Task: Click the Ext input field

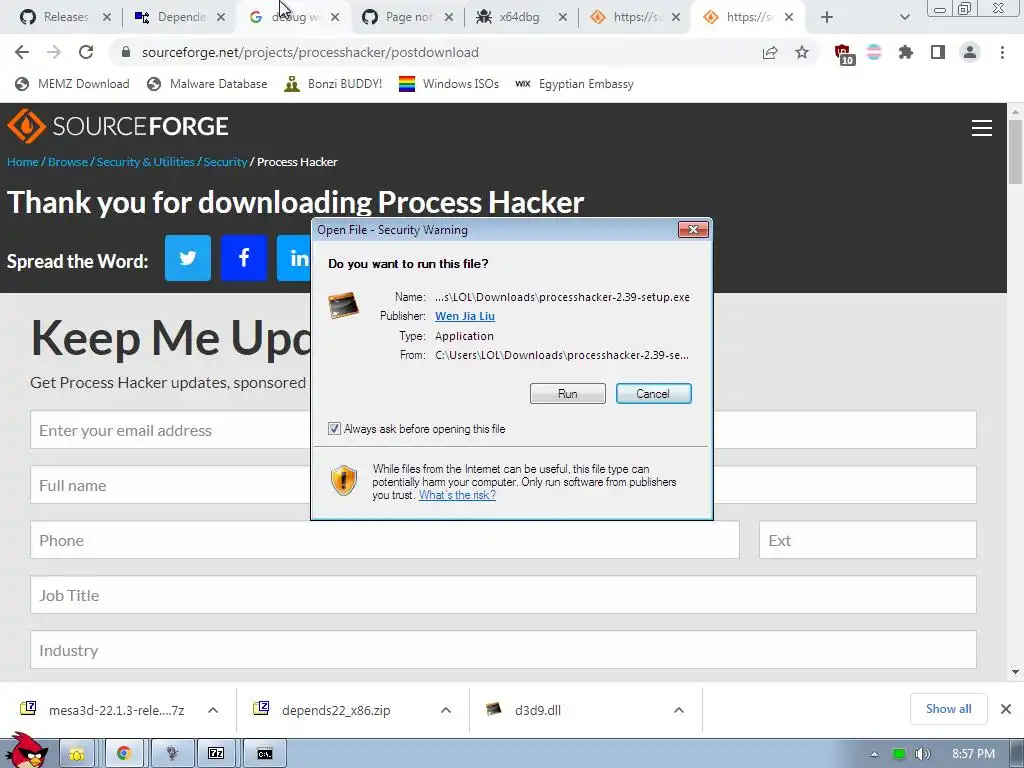Action: (868, 539)
